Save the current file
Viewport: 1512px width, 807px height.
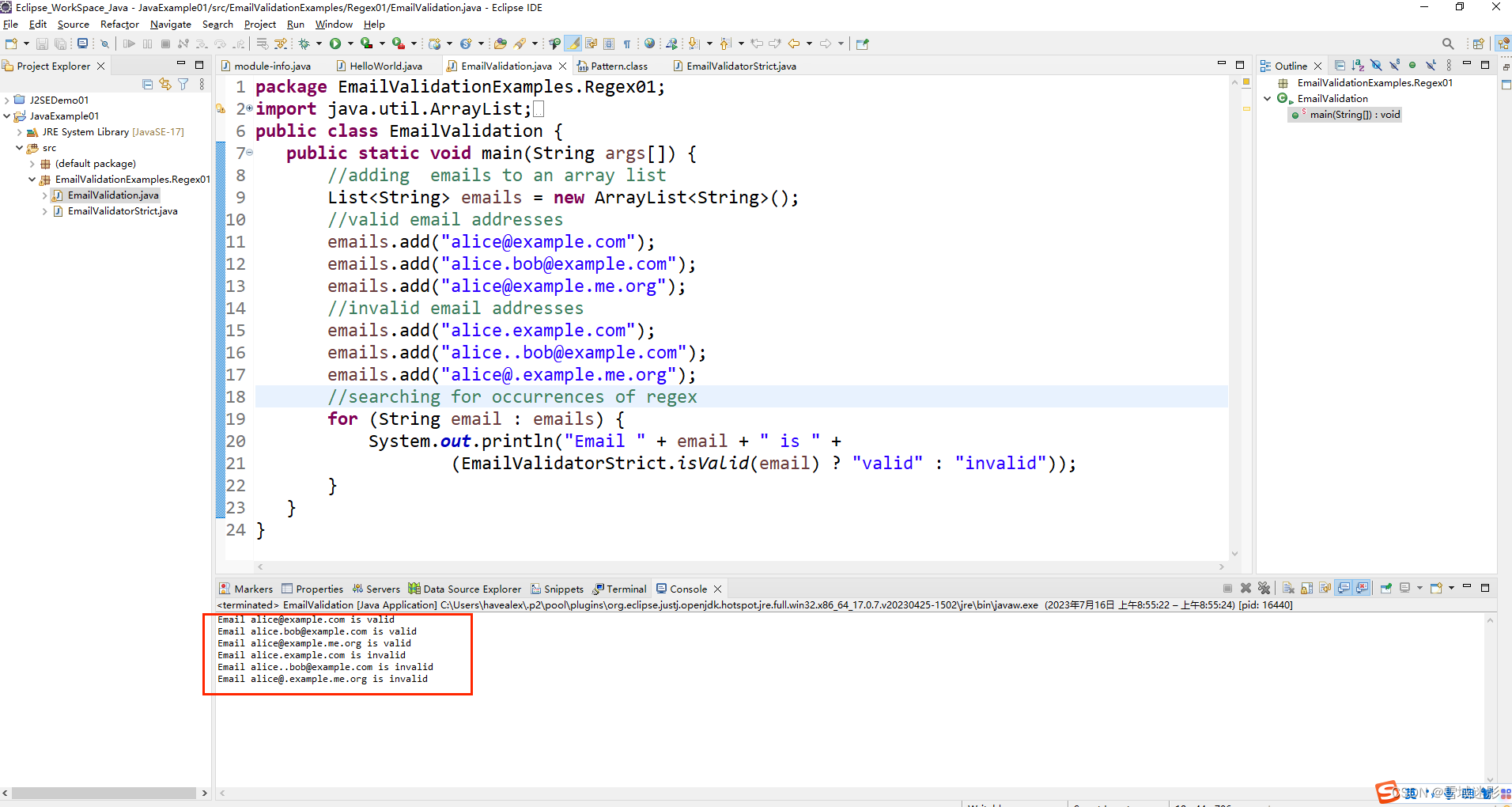tap(43, 44)
